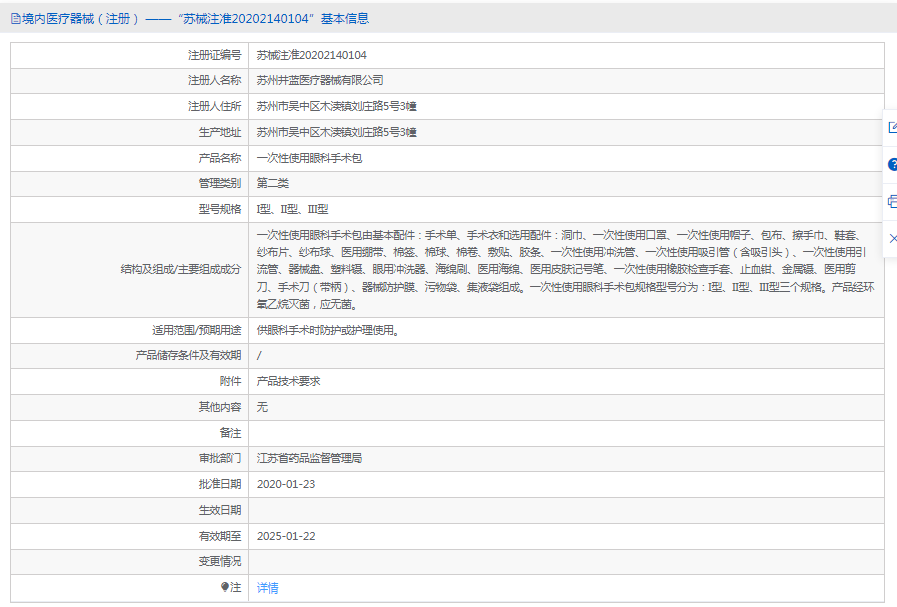Viewport: 897px width, 607px height.
Task: Click the printer icon on right sidebar
Action: 892,201
